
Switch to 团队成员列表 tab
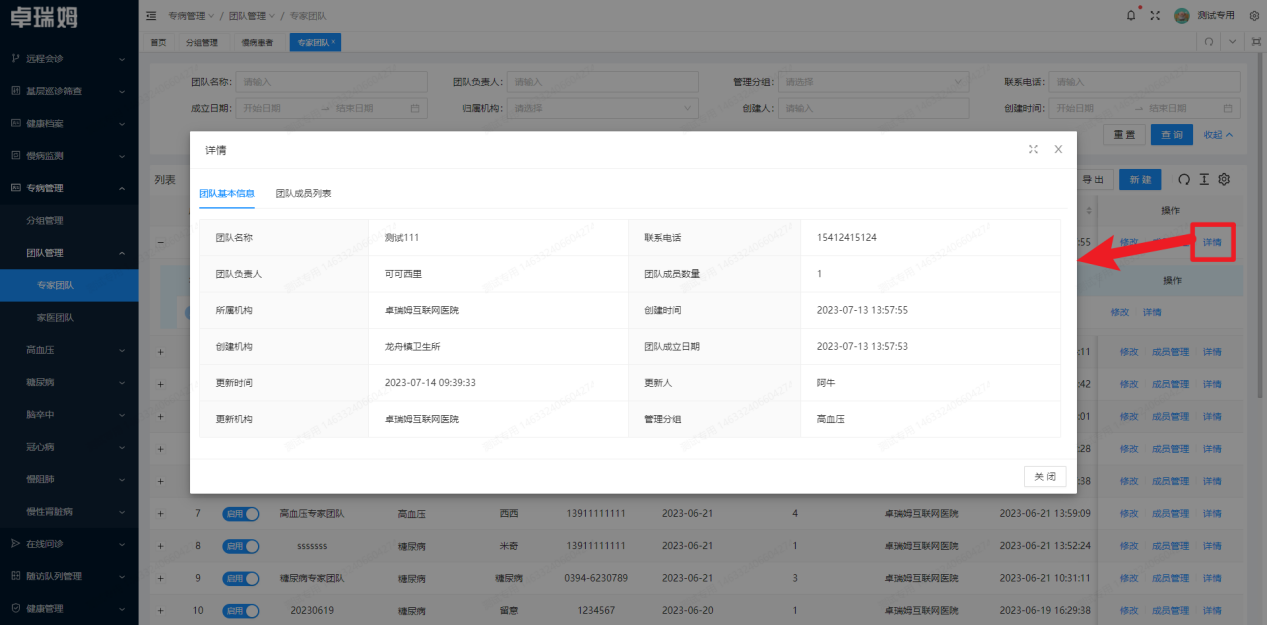(304, 193)
